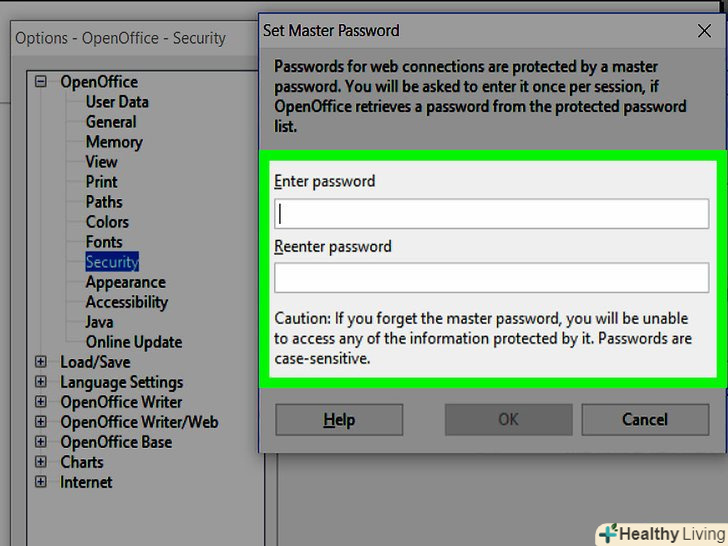Click the Enter password field

click(x=491, y=214)
